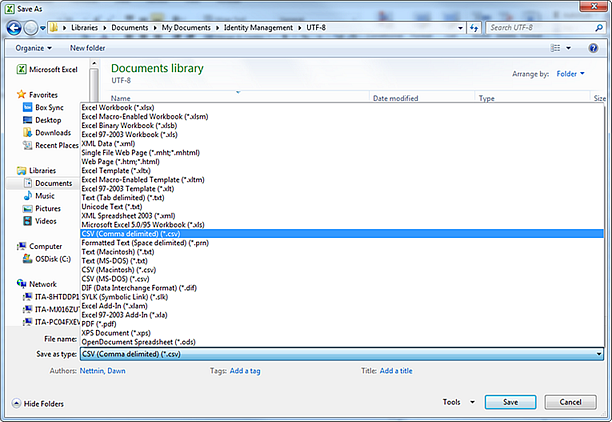Choose Excel Binary Workbook (*.xlsb) type
The width and height of the screenshot is (612, 422).
tap(342, 125)
